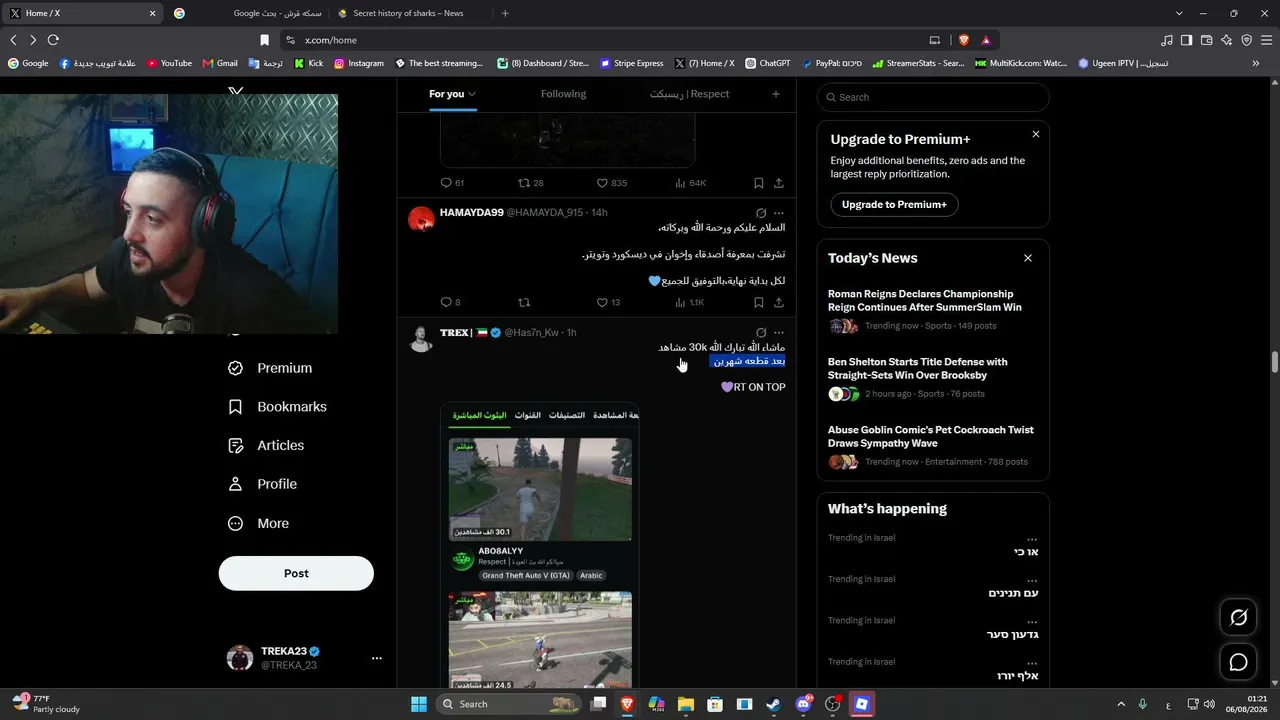Open the YouTube bookmark in bookmarks bar
Image resolution: width=1280 pixels, height=720 pixels.
tap(169, 63)
